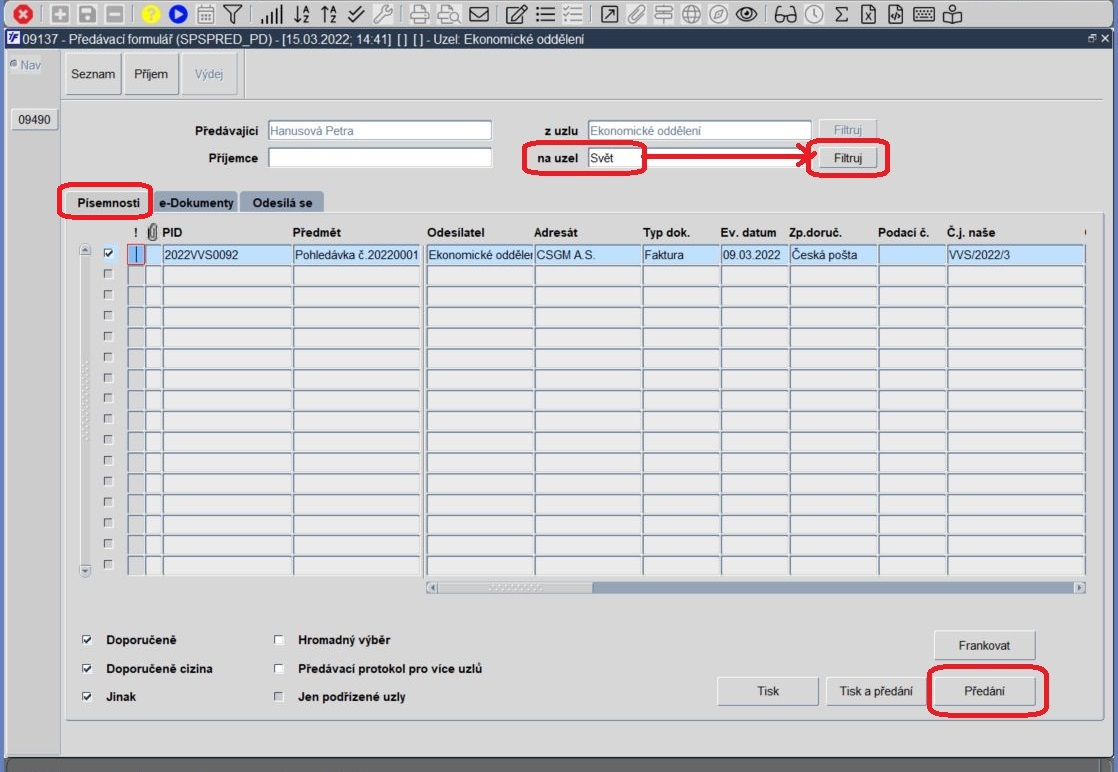1118x772 pixels.
Task: Click the envelope mail icon
Action: point(479,14)
